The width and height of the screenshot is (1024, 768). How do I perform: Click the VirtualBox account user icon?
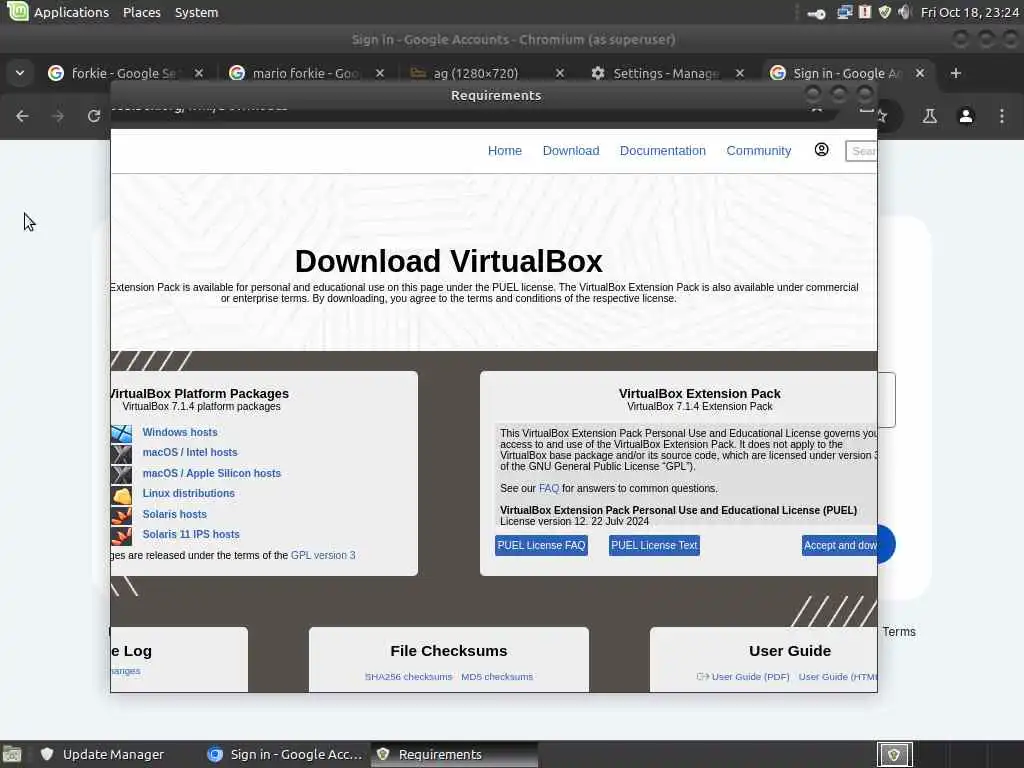[x=822, y=150]
